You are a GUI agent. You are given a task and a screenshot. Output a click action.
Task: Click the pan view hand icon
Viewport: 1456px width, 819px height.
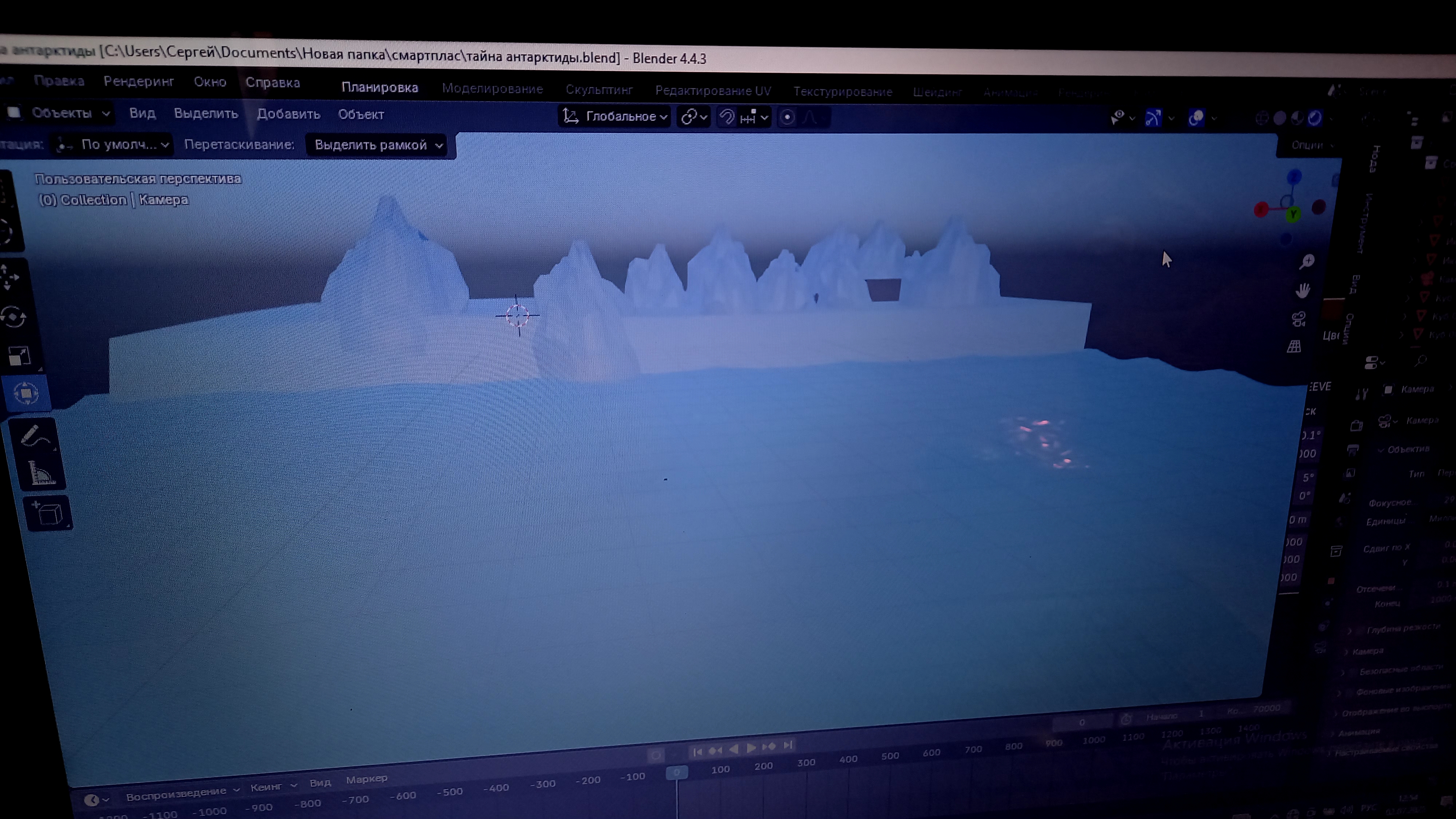[1303, 290]
